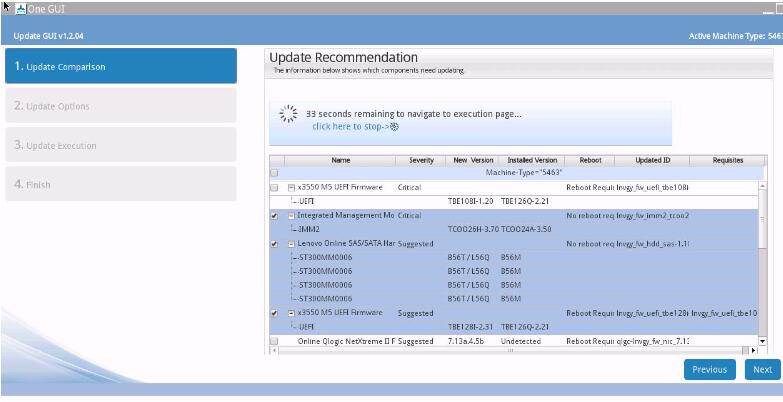
Task: Sort by the Installed Version column header
Action: point(532,160)
